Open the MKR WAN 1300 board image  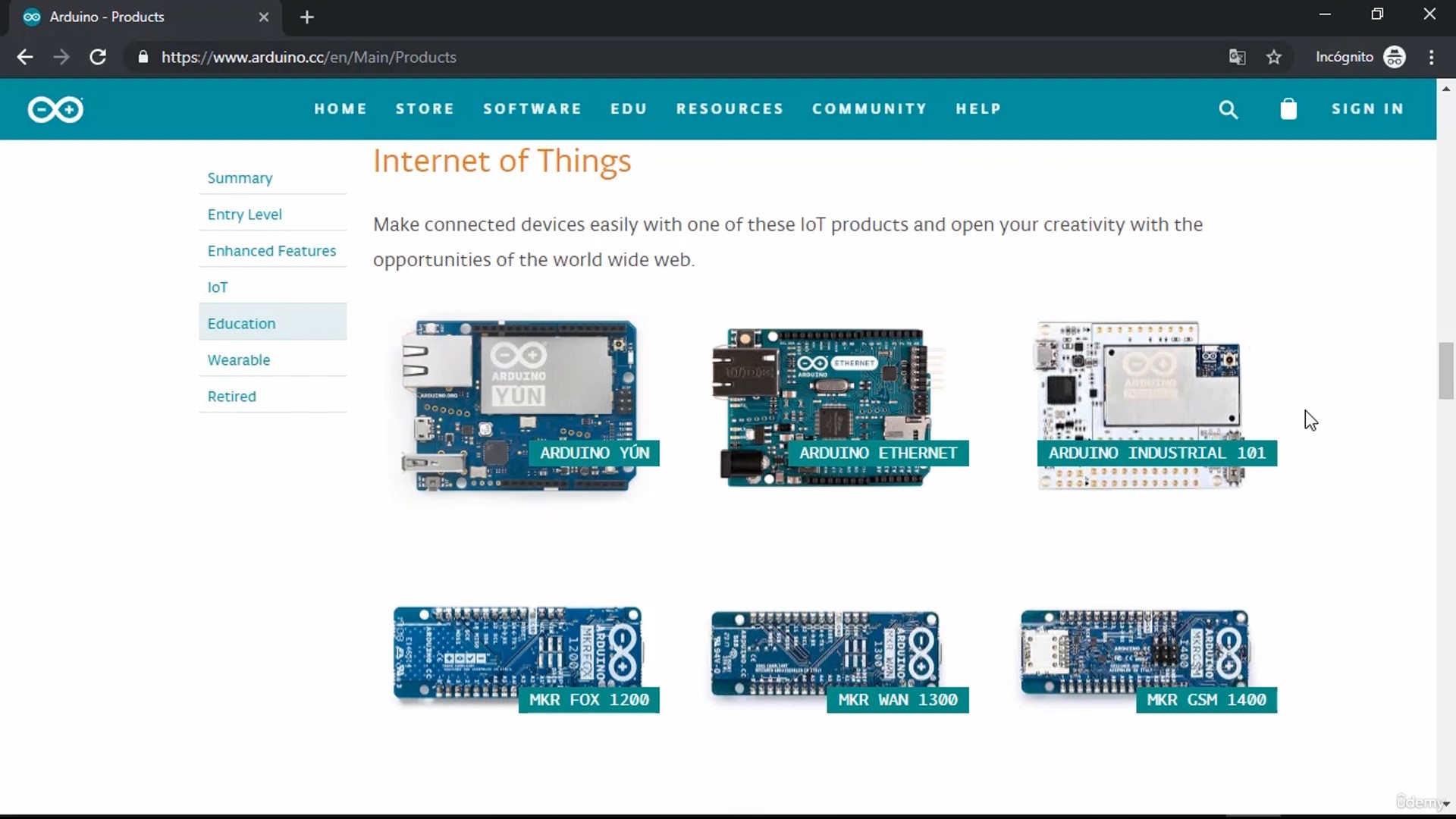826,654
